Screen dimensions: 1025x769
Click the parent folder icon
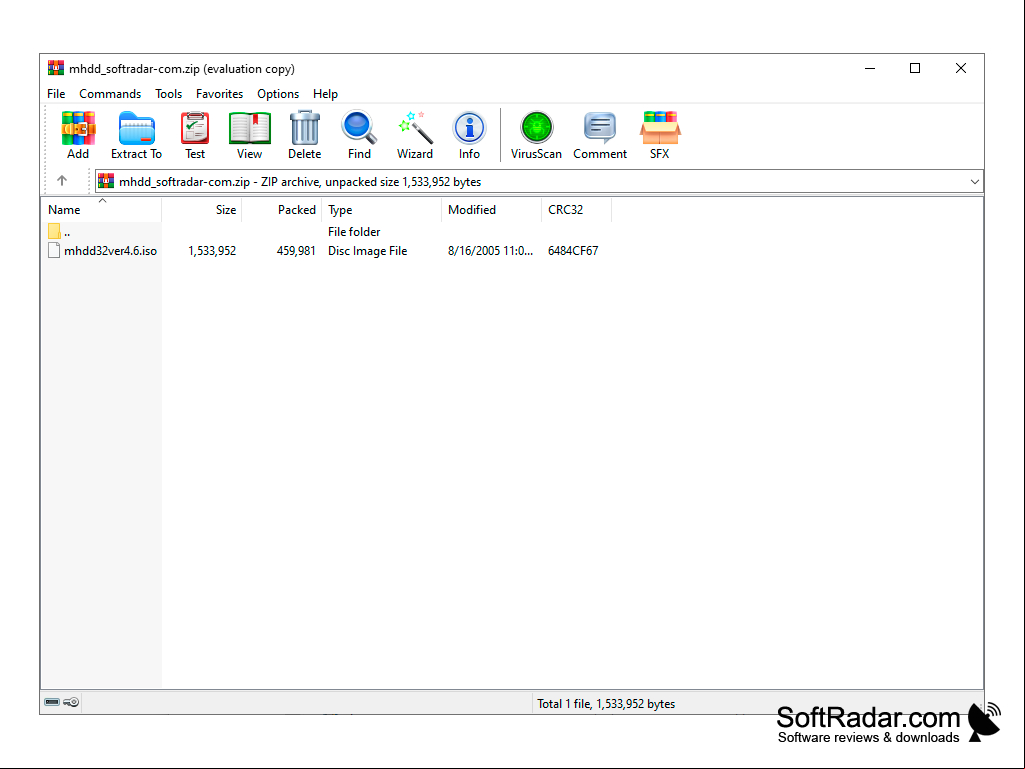(x=54, y=231)
